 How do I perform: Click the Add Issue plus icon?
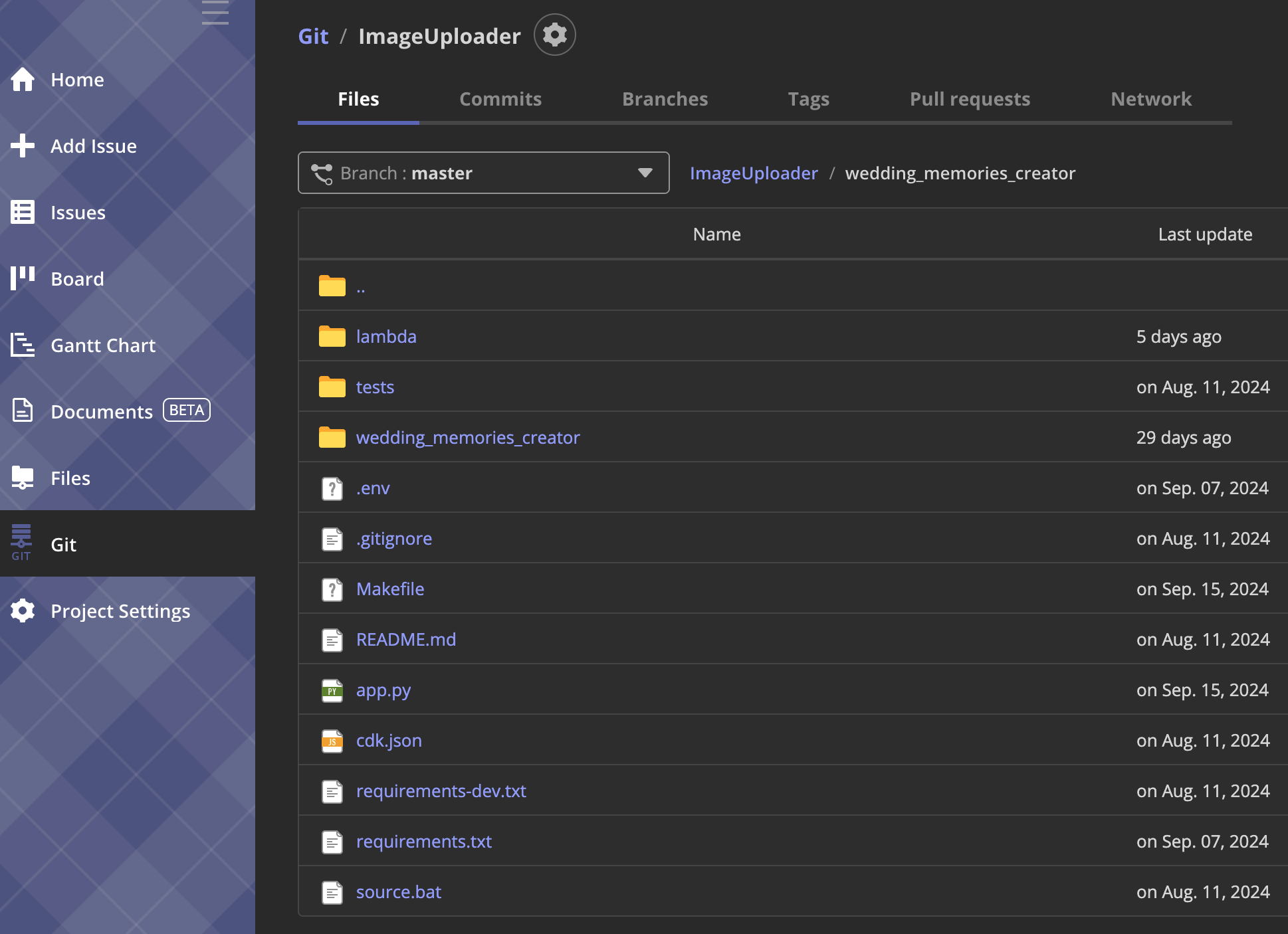click(23, 145)
